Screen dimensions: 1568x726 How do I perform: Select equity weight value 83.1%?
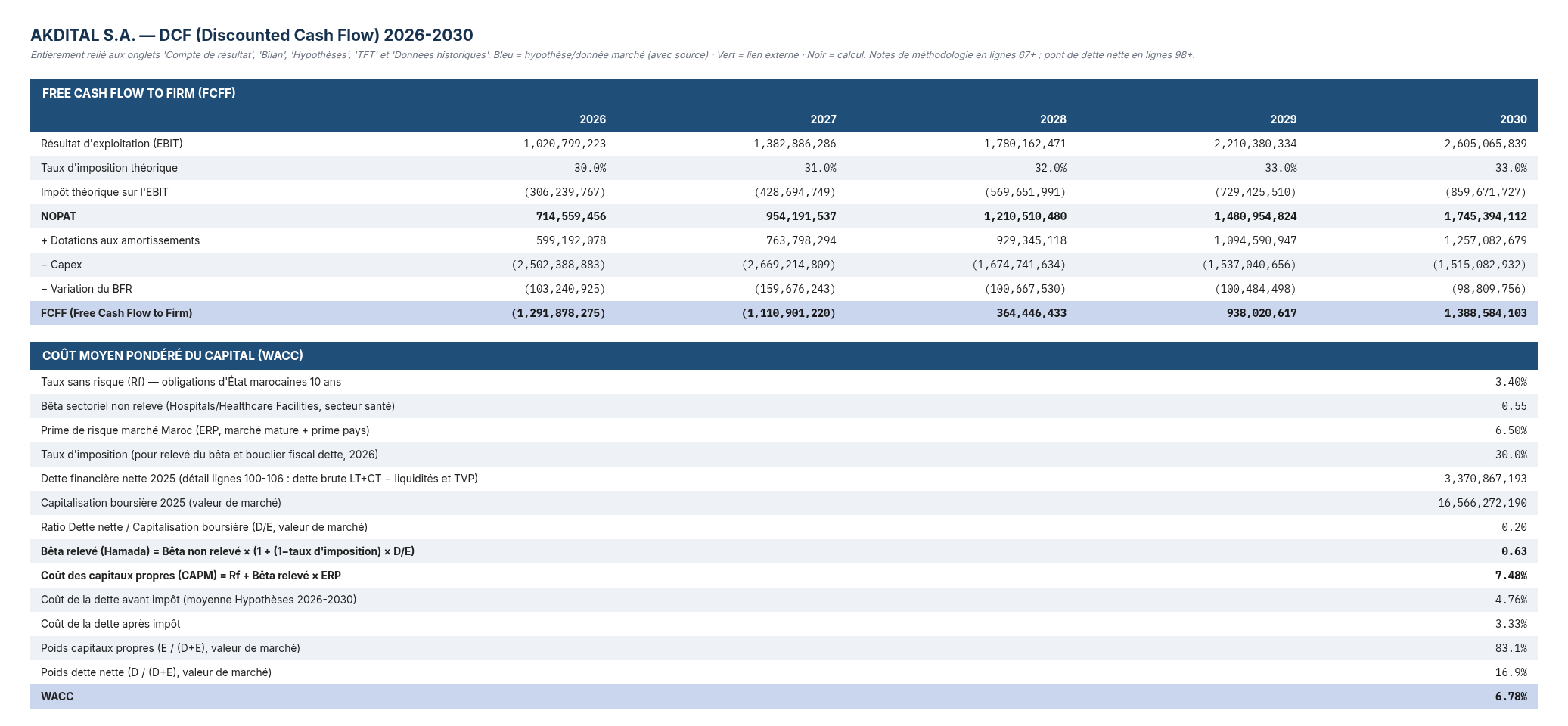pos(1511,648)
